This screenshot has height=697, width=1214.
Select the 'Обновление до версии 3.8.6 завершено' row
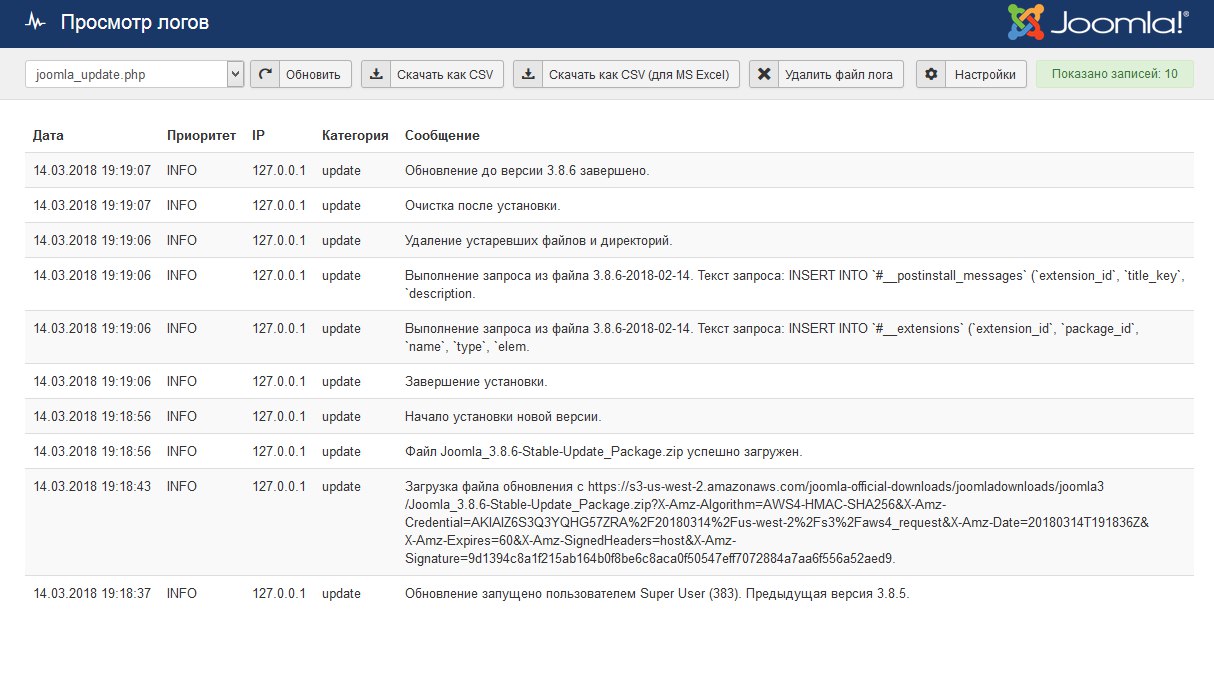coord(527,170)
